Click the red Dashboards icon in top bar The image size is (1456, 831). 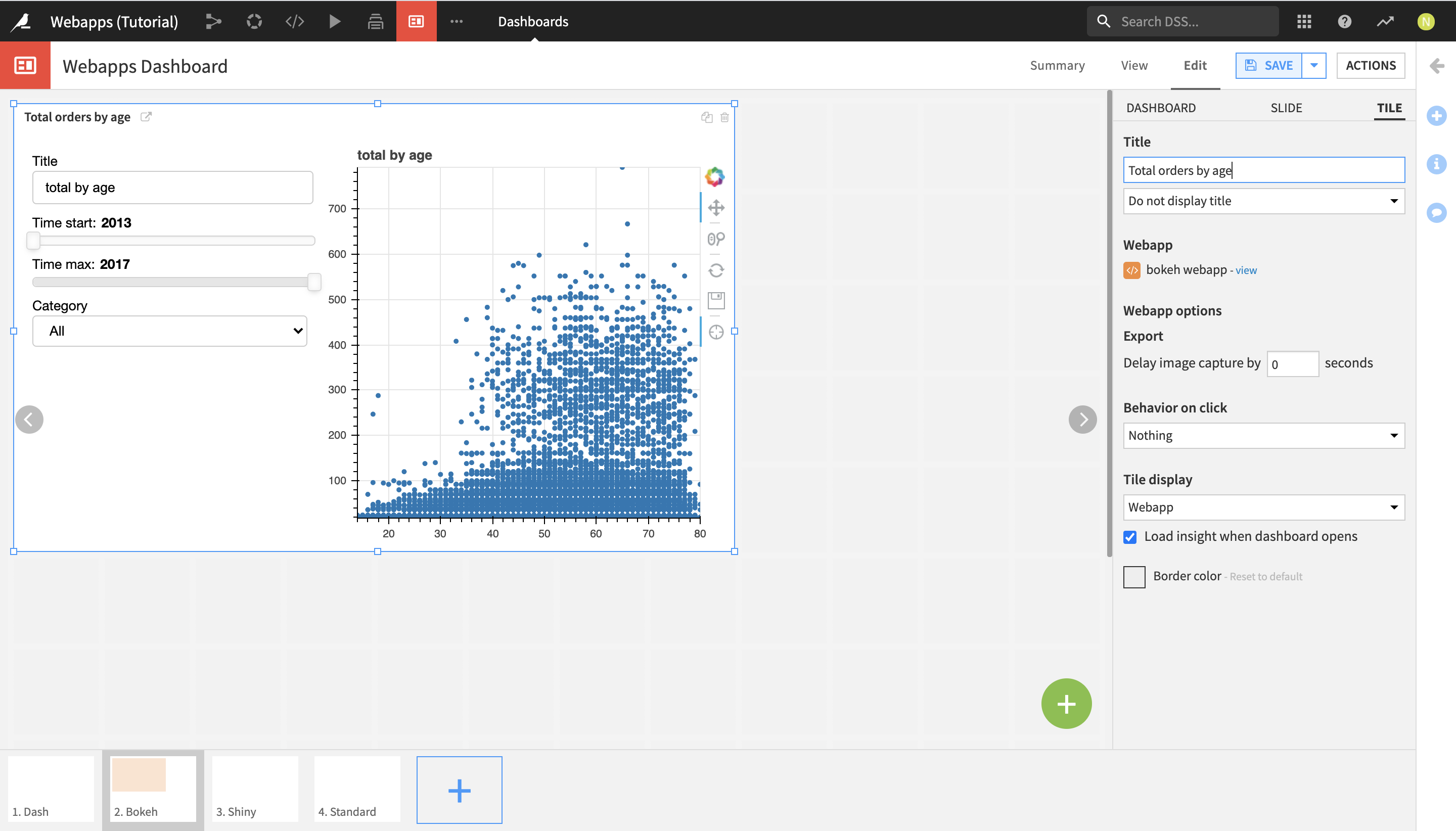coord(416,21)
